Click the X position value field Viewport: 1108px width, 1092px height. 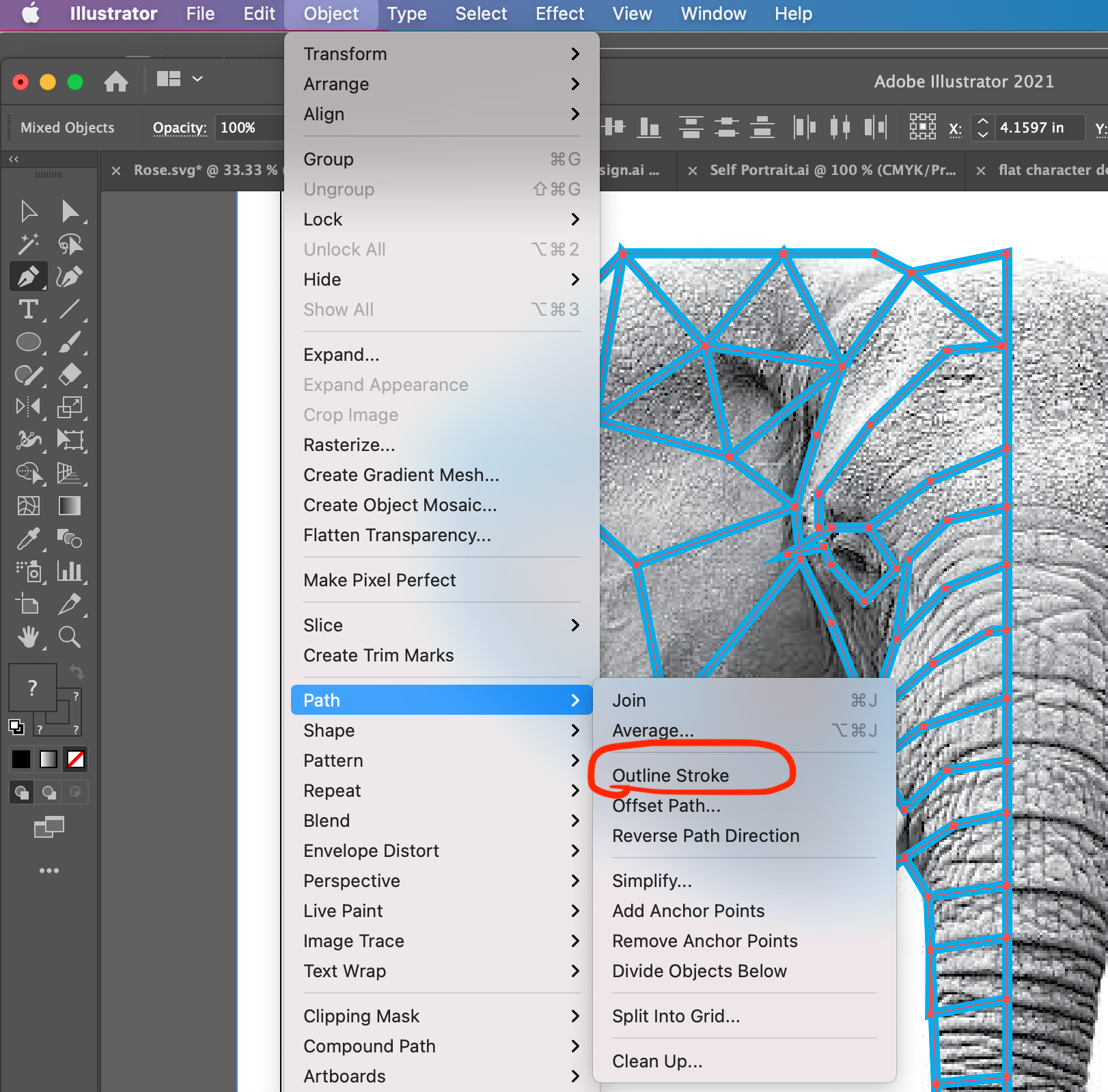coord(1039,128)
